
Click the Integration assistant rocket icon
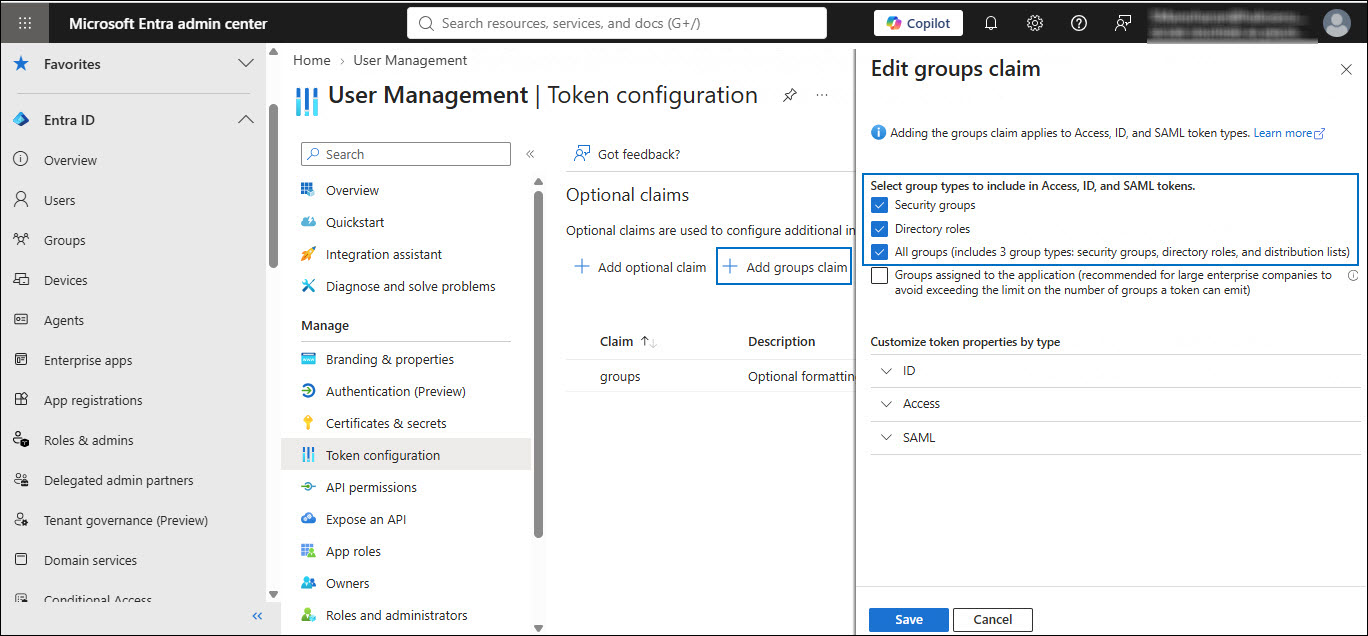308,254
